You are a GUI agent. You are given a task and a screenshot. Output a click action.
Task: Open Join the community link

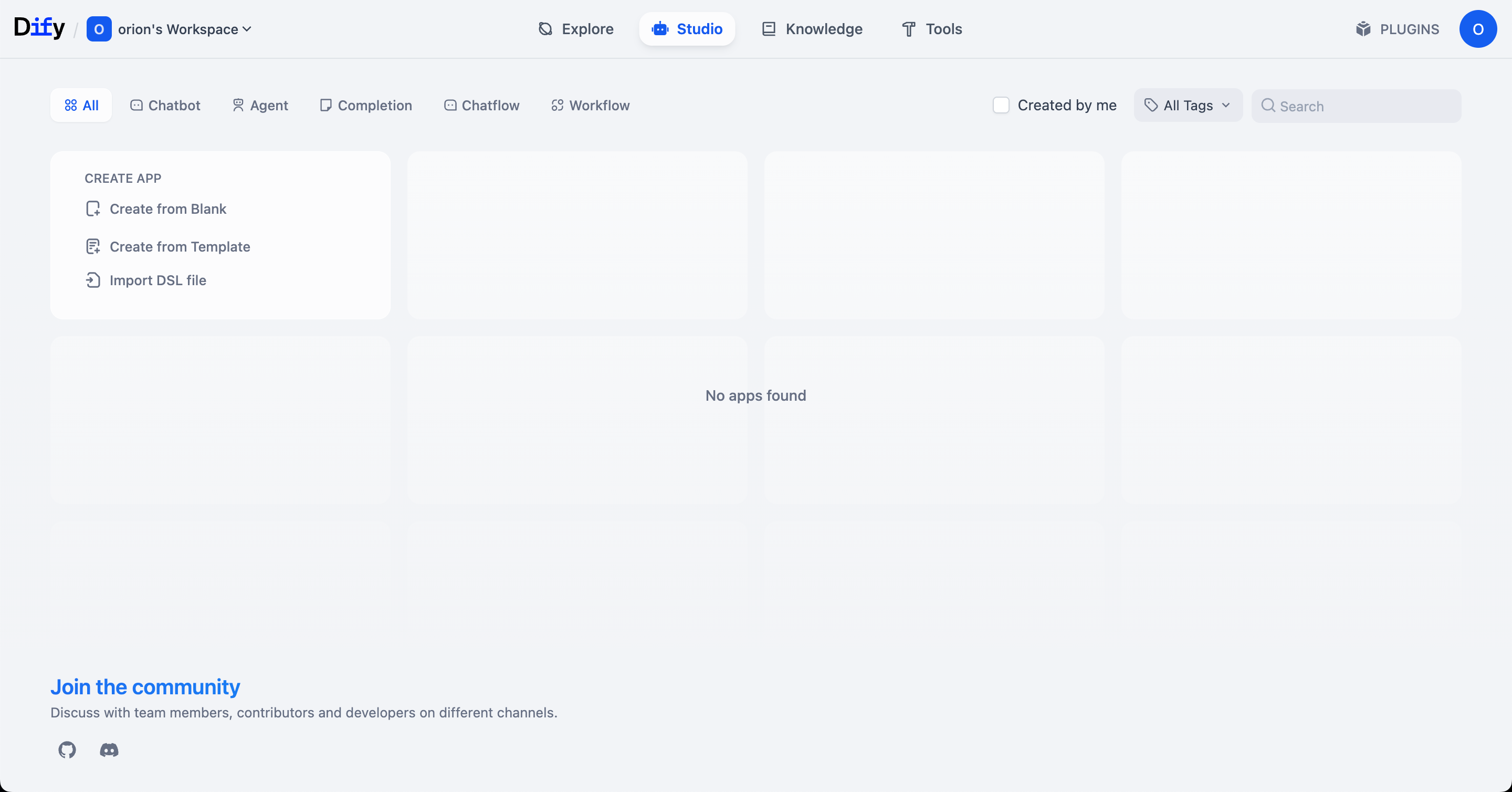pos(144,686)
